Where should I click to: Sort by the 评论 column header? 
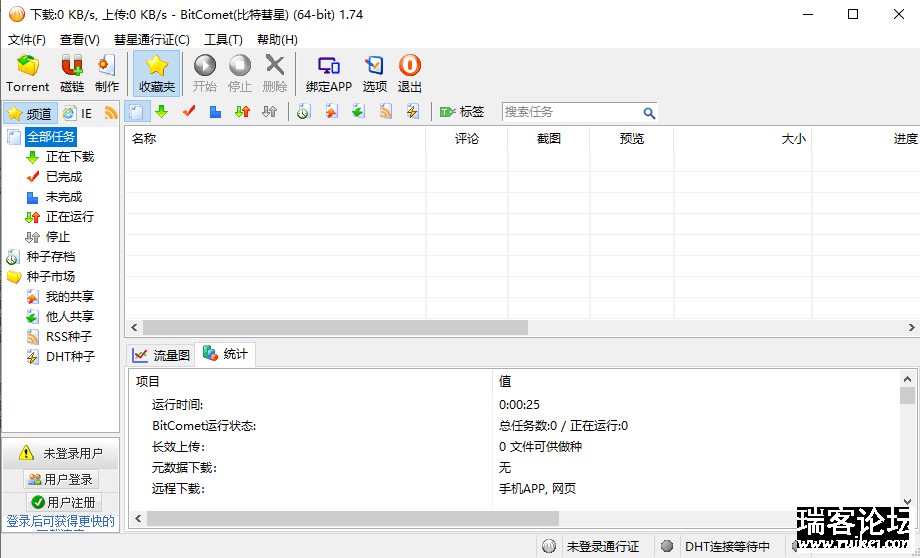tap(467, 139)
